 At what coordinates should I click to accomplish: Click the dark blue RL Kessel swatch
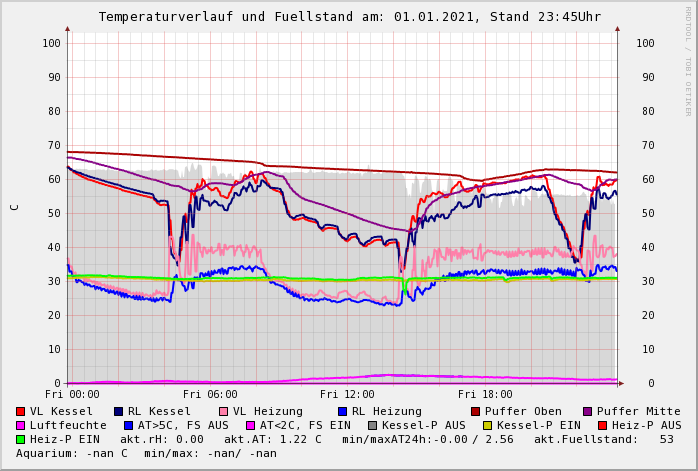(118, 411)
